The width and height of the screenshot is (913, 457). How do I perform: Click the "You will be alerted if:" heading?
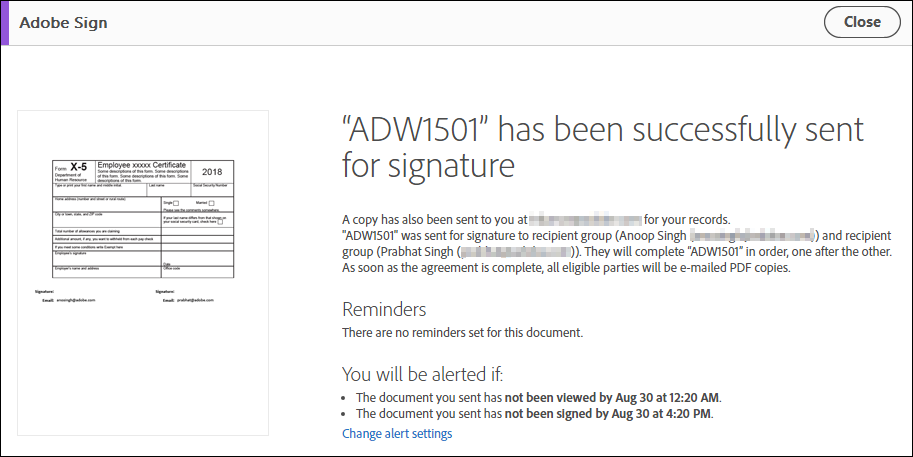click(x=422, y=374)
